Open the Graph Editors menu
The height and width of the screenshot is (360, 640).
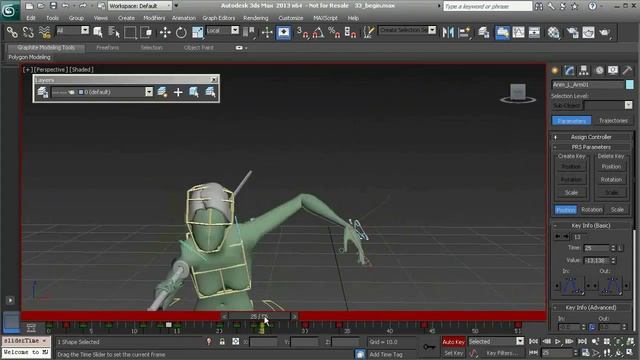219,18
